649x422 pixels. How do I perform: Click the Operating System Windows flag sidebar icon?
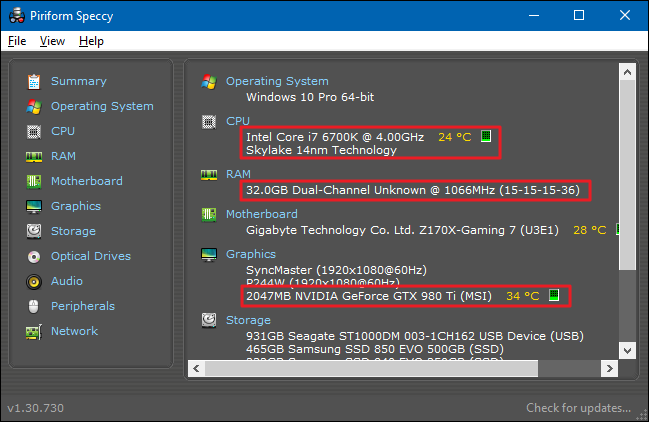34,107
